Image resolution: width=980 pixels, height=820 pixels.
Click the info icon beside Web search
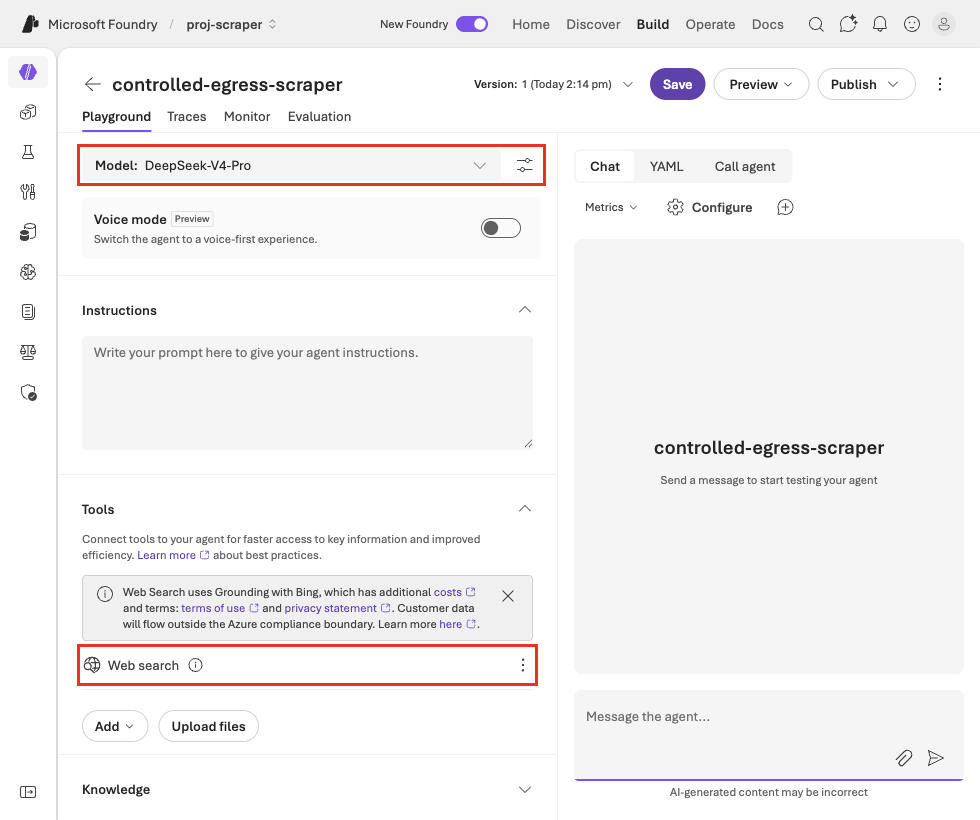point(196,665)
